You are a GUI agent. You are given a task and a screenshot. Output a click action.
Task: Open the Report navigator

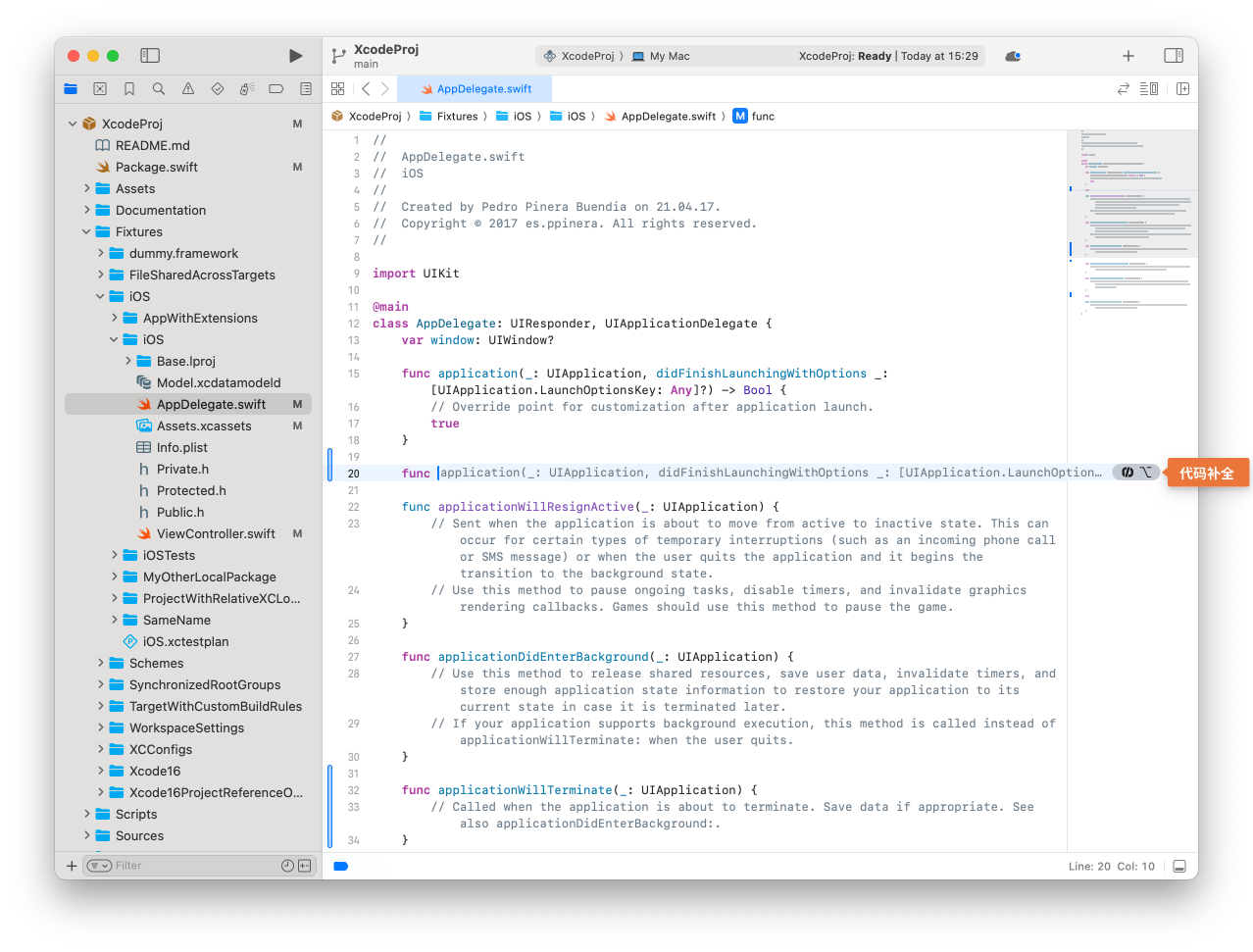click(x=306, y=88)
